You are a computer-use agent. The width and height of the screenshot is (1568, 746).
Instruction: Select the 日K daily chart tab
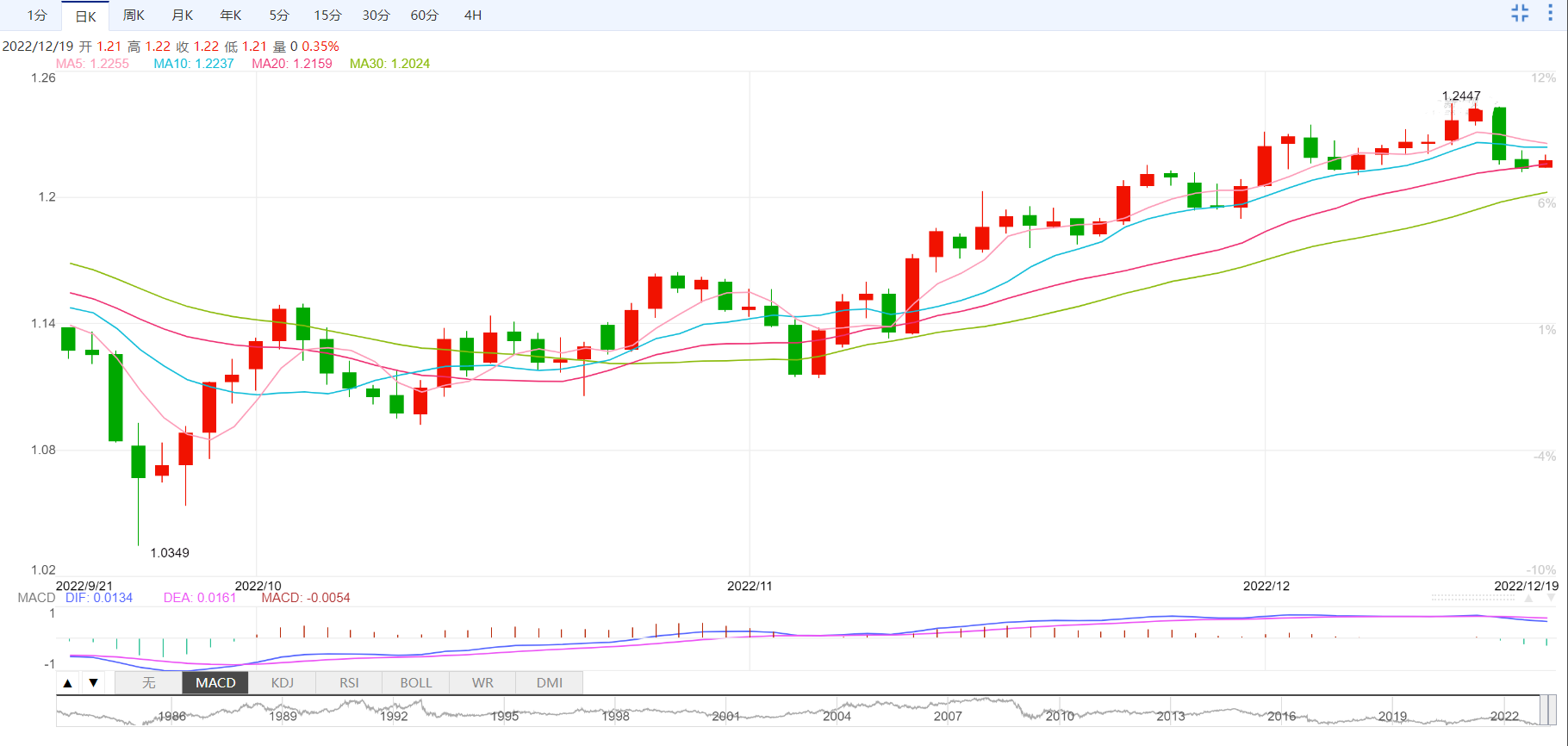(x=85, y=16)
